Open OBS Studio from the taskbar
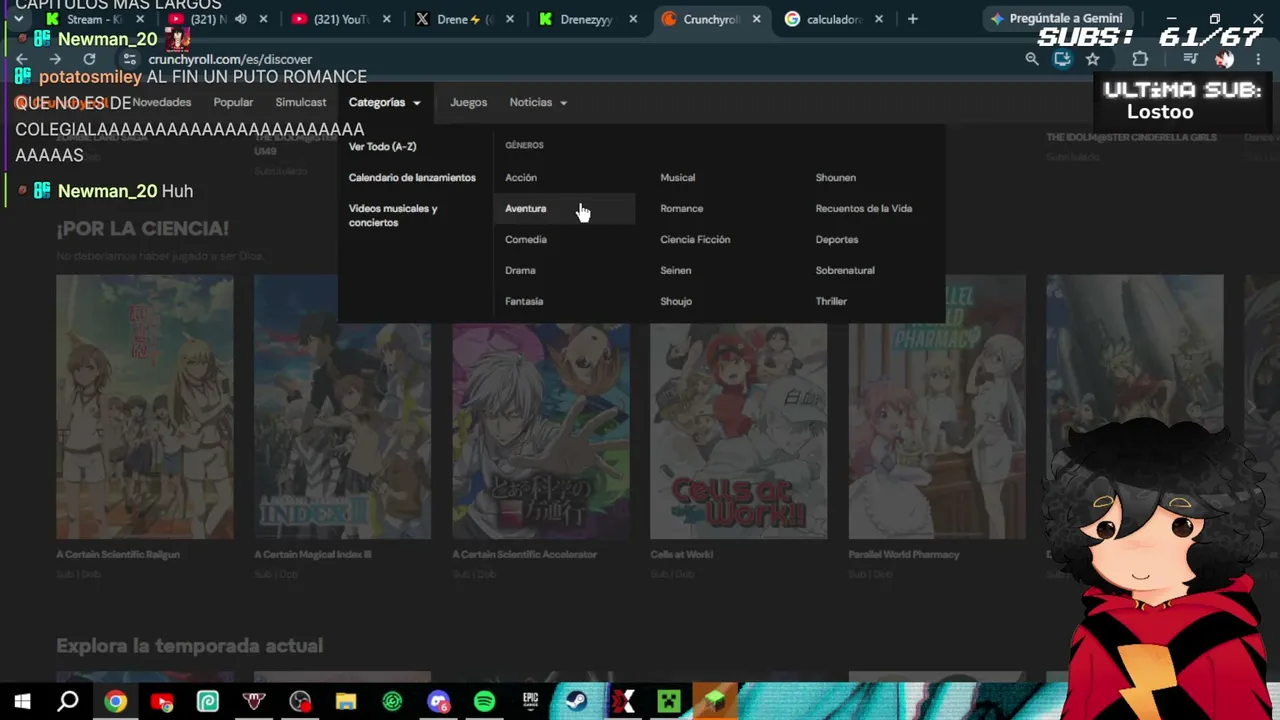Viewport: 1280px width, 720px height. [300, 702]
